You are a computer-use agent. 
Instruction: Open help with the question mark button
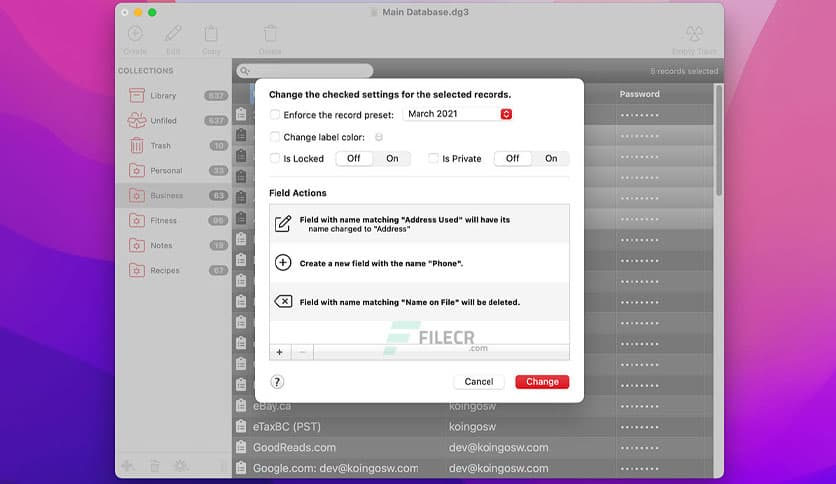(277, 382)
